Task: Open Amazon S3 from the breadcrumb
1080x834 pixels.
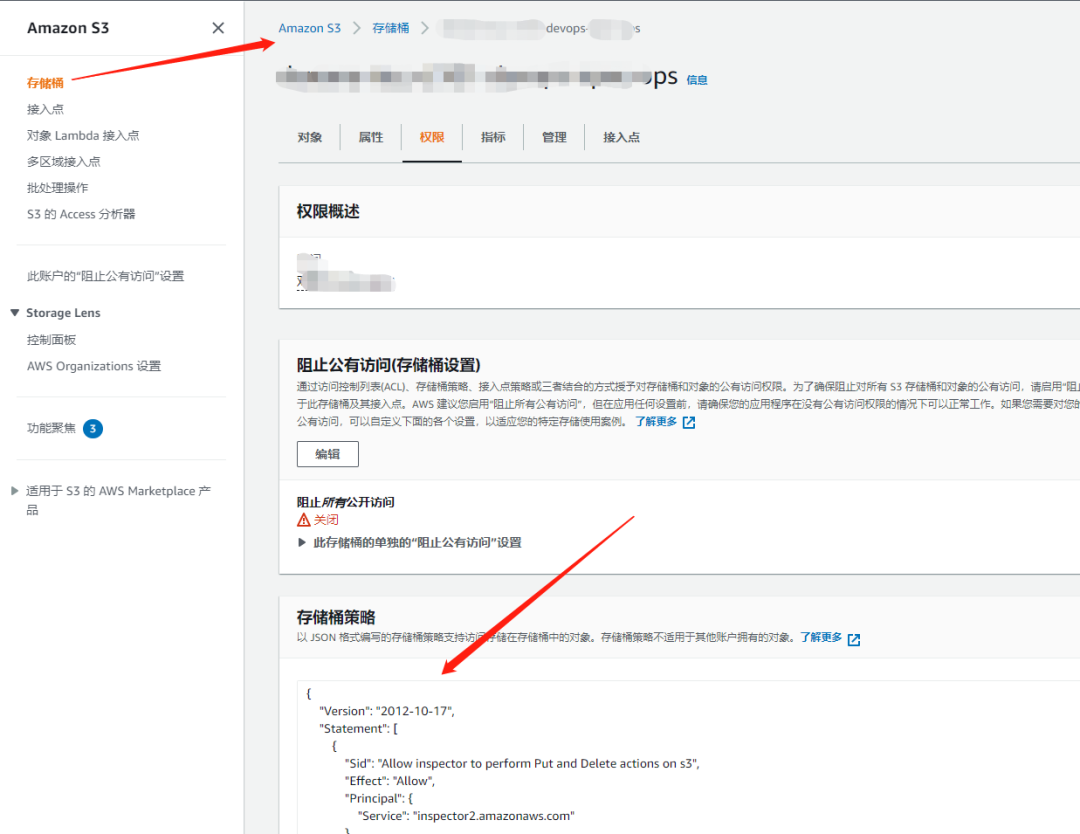Action: (x=309, y=28)
